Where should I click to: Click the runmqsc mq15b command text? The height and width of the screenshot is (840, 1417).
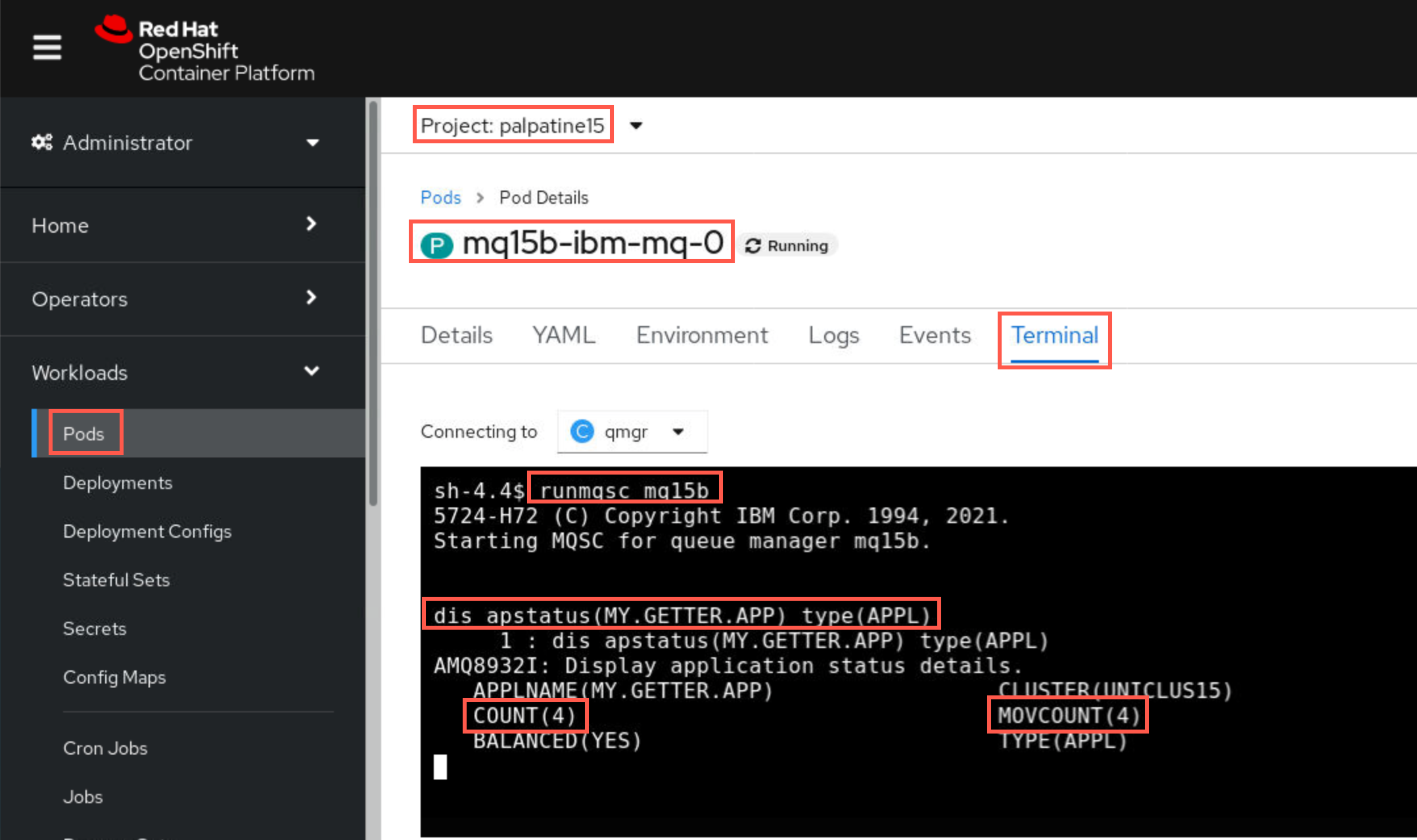point(624,490)
